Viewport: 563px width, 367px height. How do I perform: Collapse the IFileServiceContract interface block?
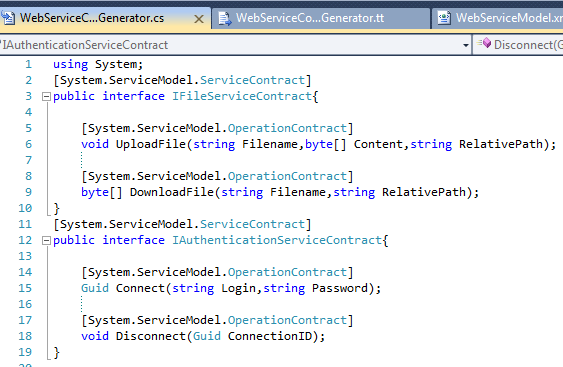[x=46, y=97]
